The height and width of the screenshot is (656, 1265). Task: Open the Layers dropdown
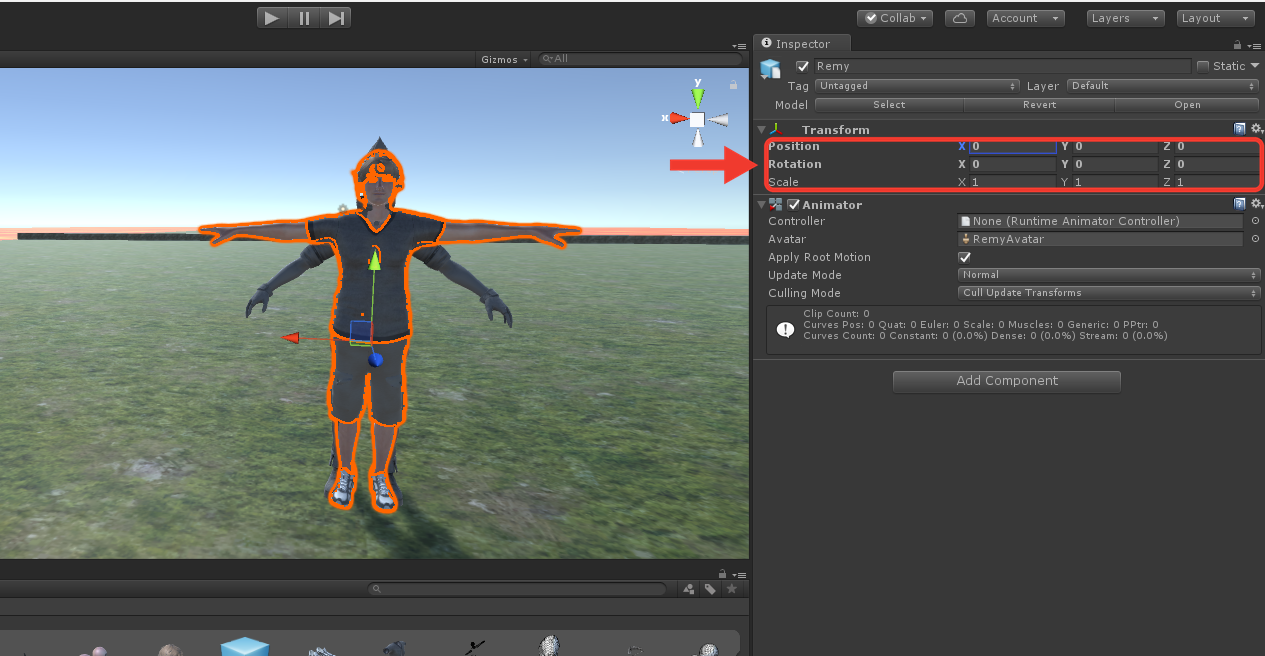click(x=1125, y=18)
